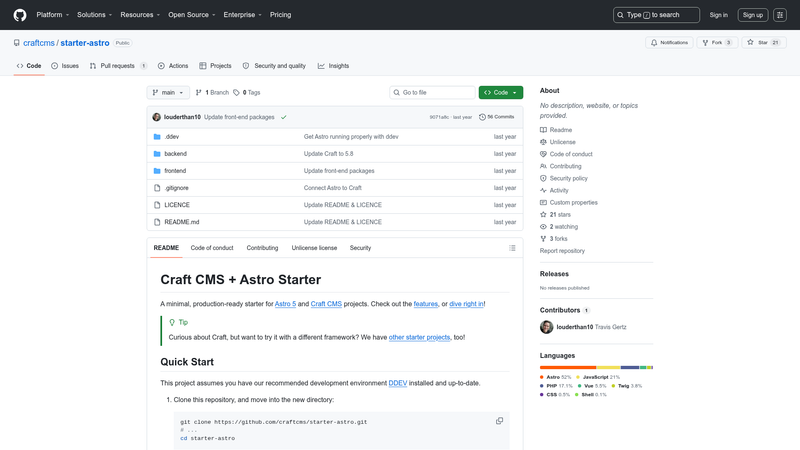Click the Type to search field
The image size is (800, 450).
click(656, 15)
